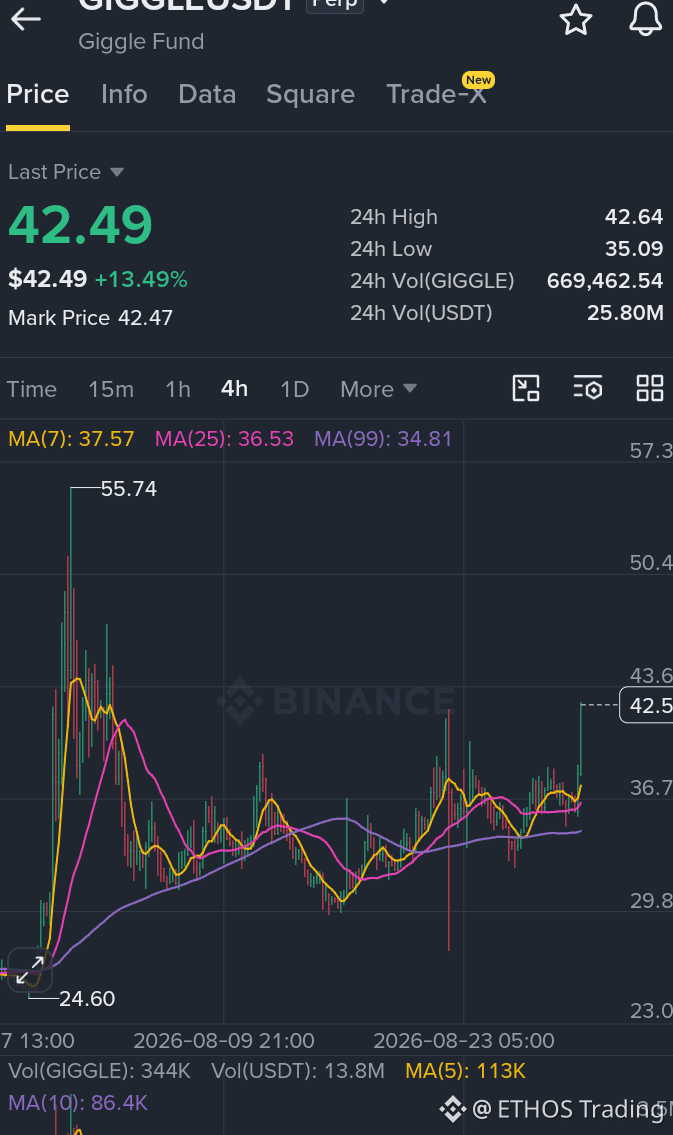Open the Square tab
Image resolution: width=673 pixels, height=1135 pixels.
(x=310, y=95)
